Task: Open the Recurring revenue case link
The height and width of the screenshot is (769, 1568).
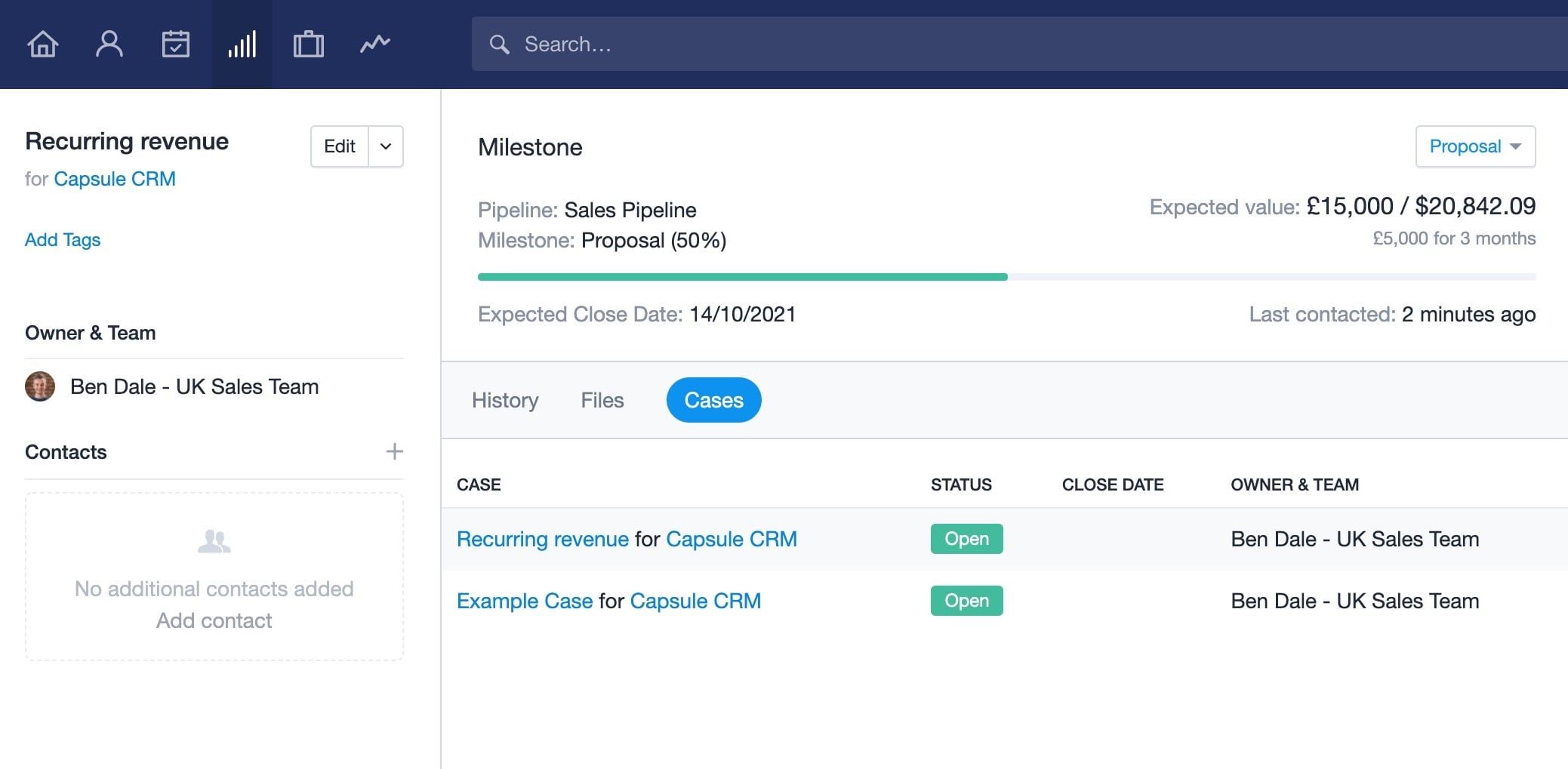Action: pyautogui.click(x=543, y=539)
